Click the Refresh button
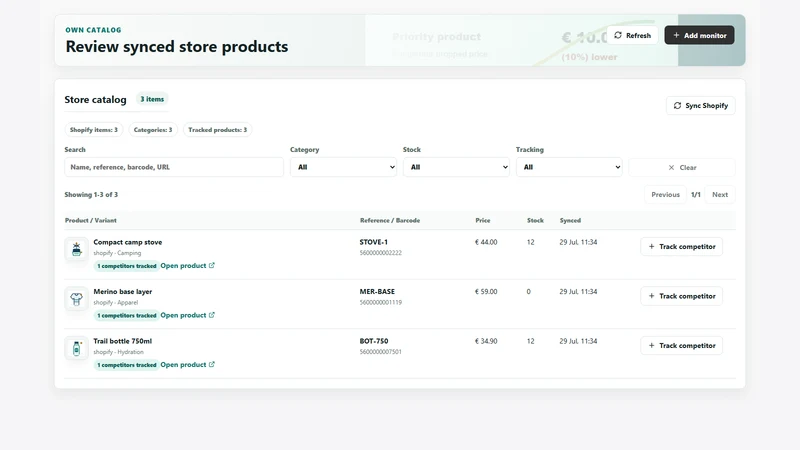This screenshot has height=450, width=800. [632, 35]
